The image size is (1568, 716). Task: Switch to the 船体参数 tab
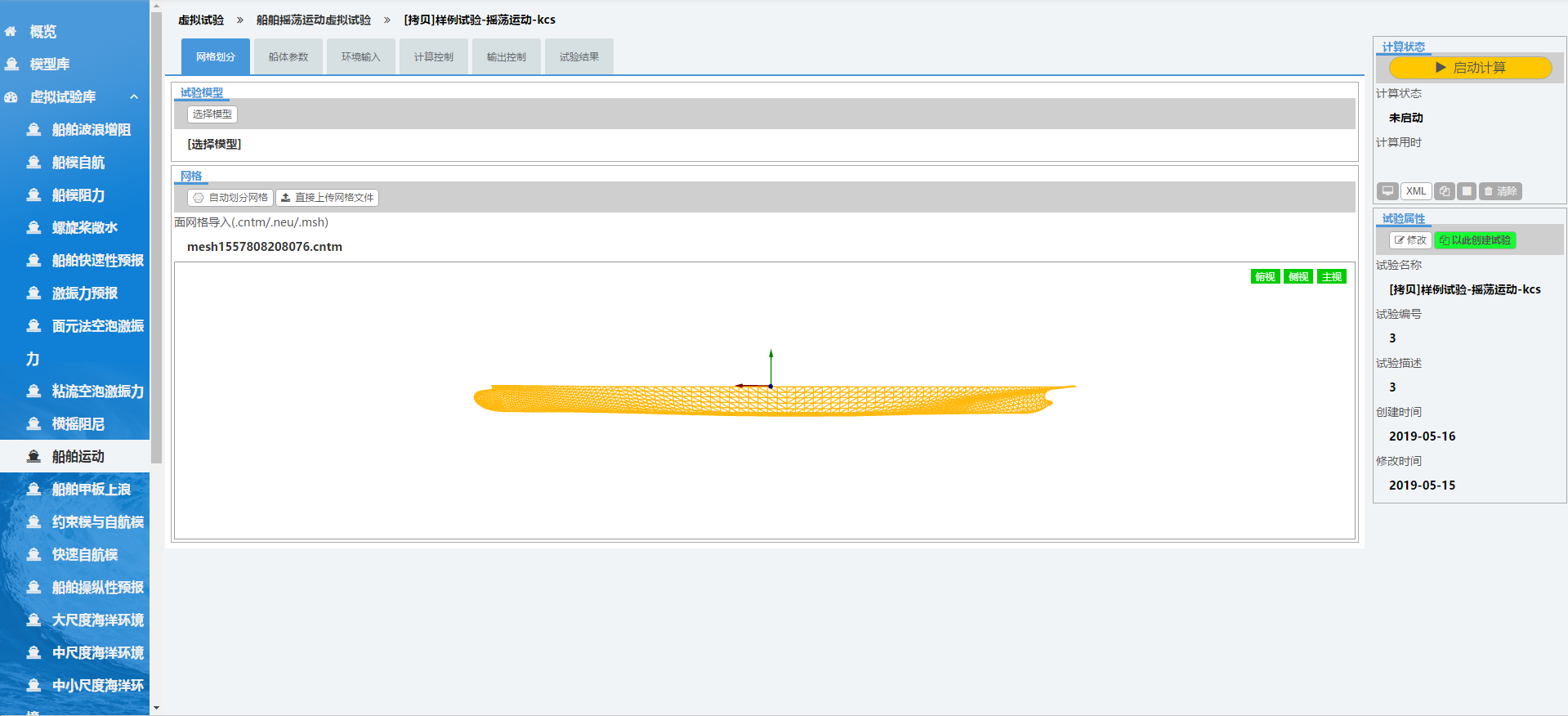pyautogui.click(x=288, y=57)
